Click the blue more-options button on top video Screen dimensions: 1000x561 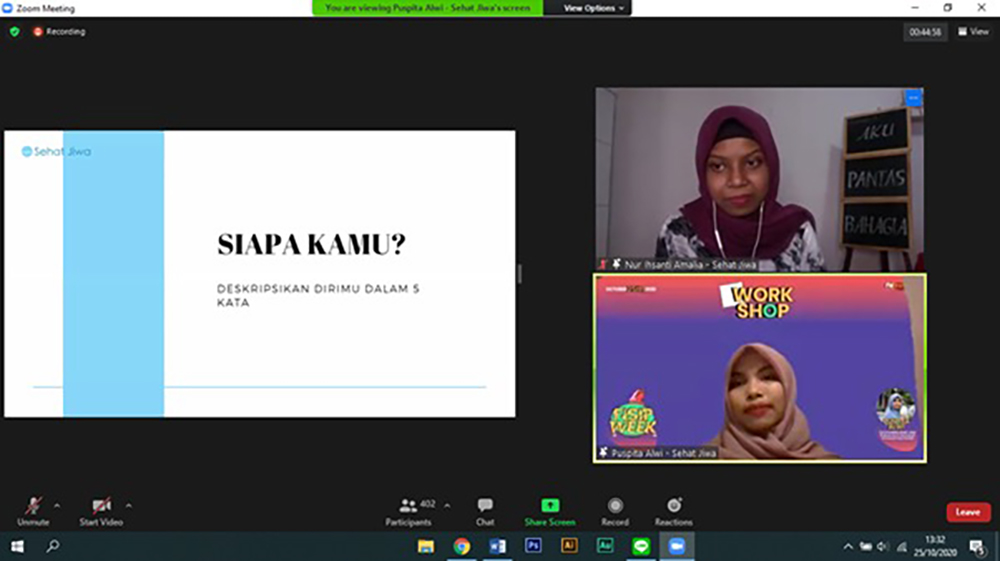coord(913,98)
